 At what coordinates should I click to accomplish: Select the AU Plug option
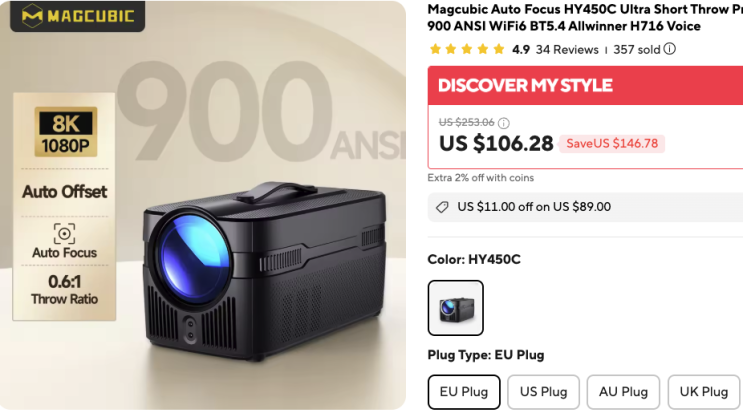click(x=623, y=392)
